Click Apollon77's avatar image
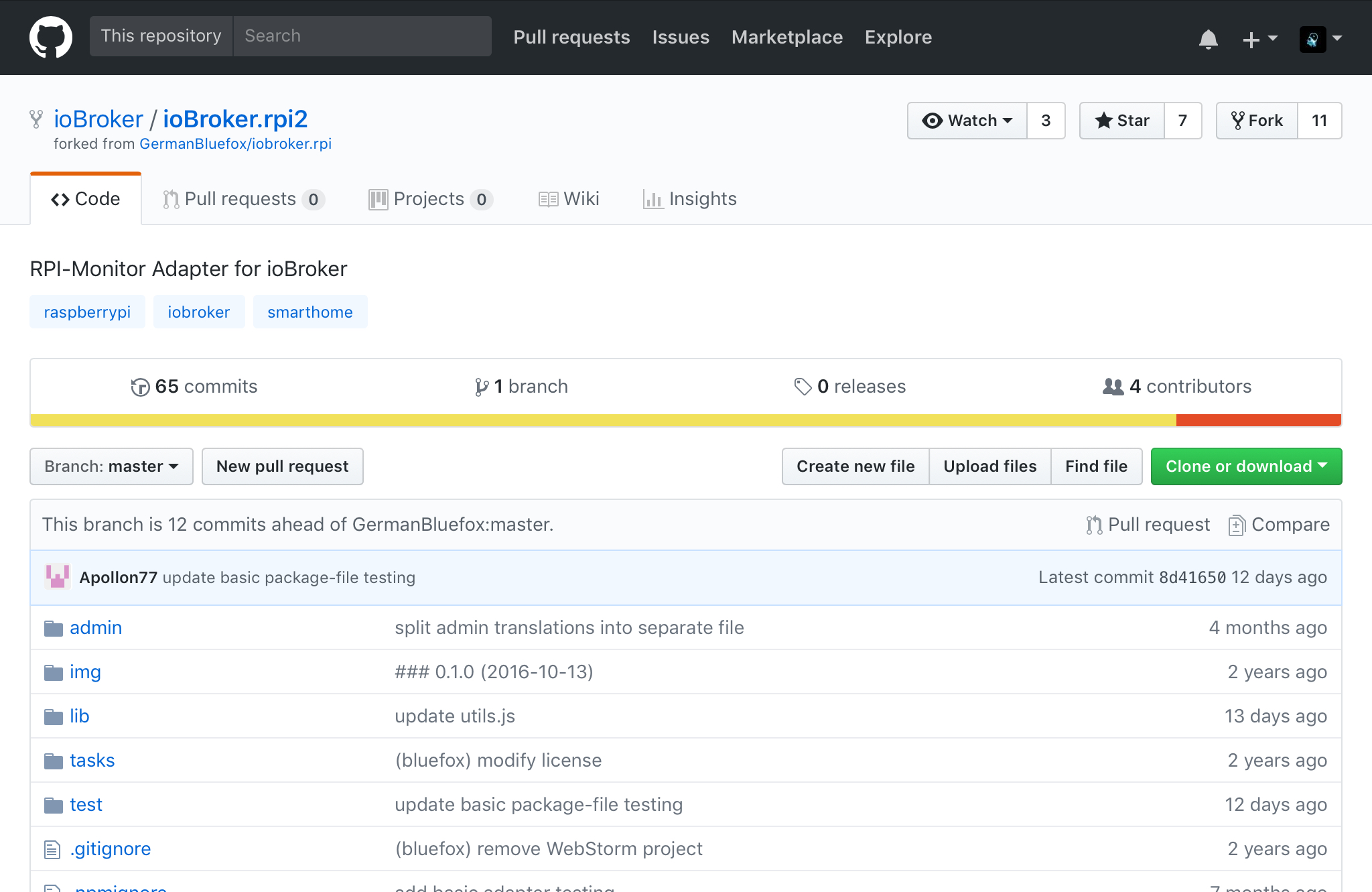 coord(58,577)
